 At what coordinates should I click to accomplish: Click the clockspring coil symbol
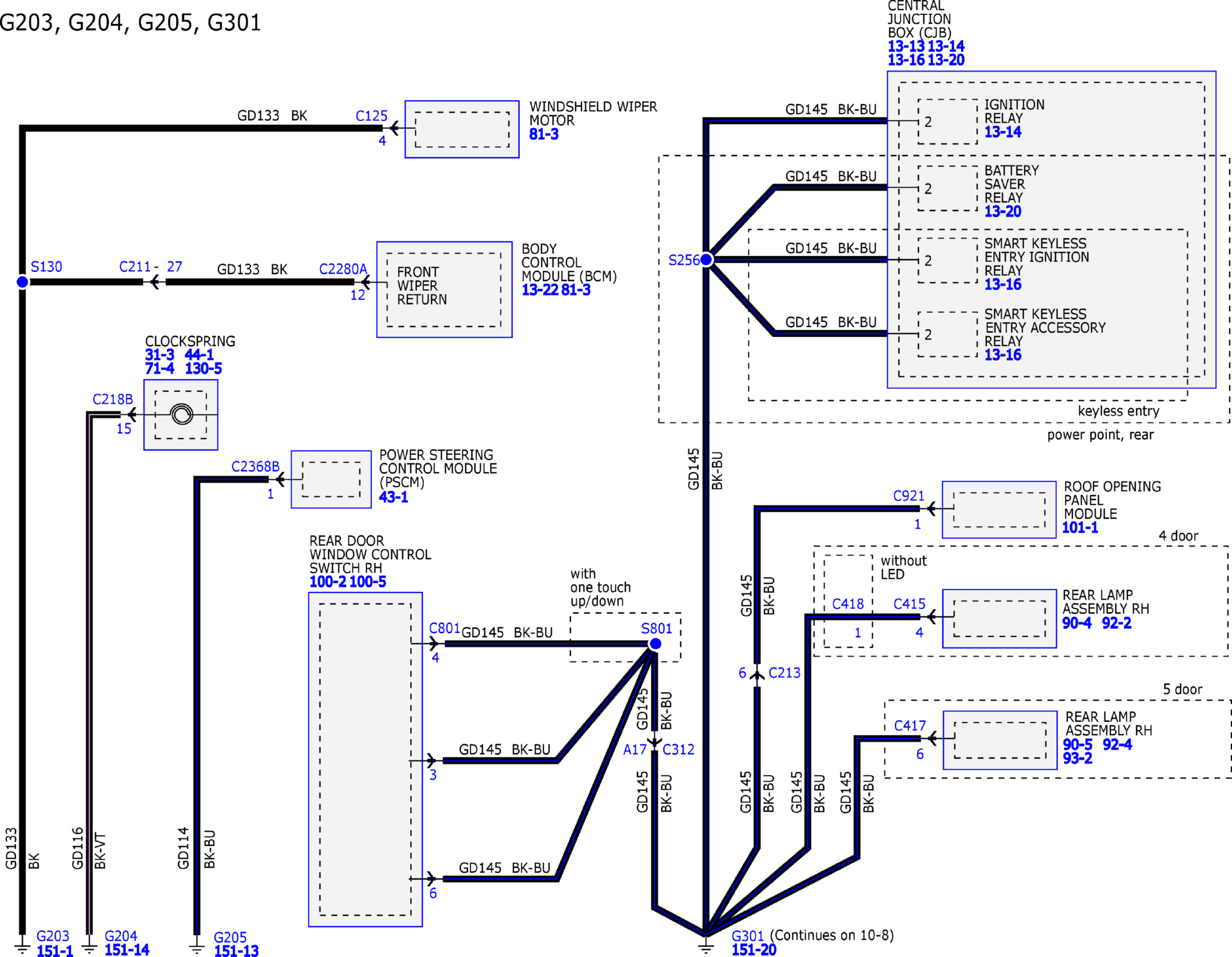(x=182, y=415)
